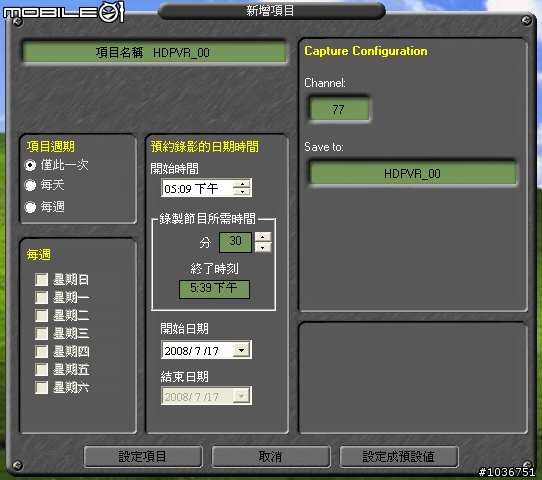The height and width of the screenshot is (480, 542).
Task: Click the Channel: label
Action: click(325, 83)
